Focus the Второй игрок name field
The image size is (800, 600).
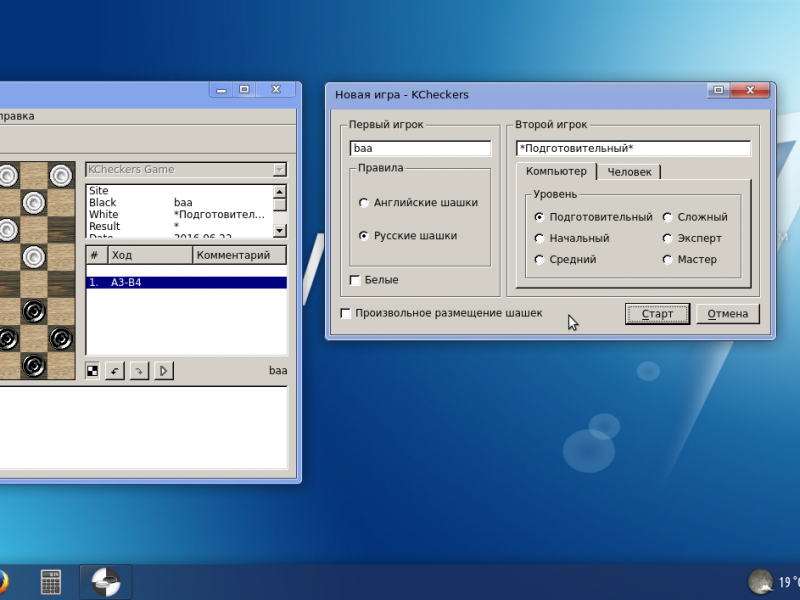[633, 148]
